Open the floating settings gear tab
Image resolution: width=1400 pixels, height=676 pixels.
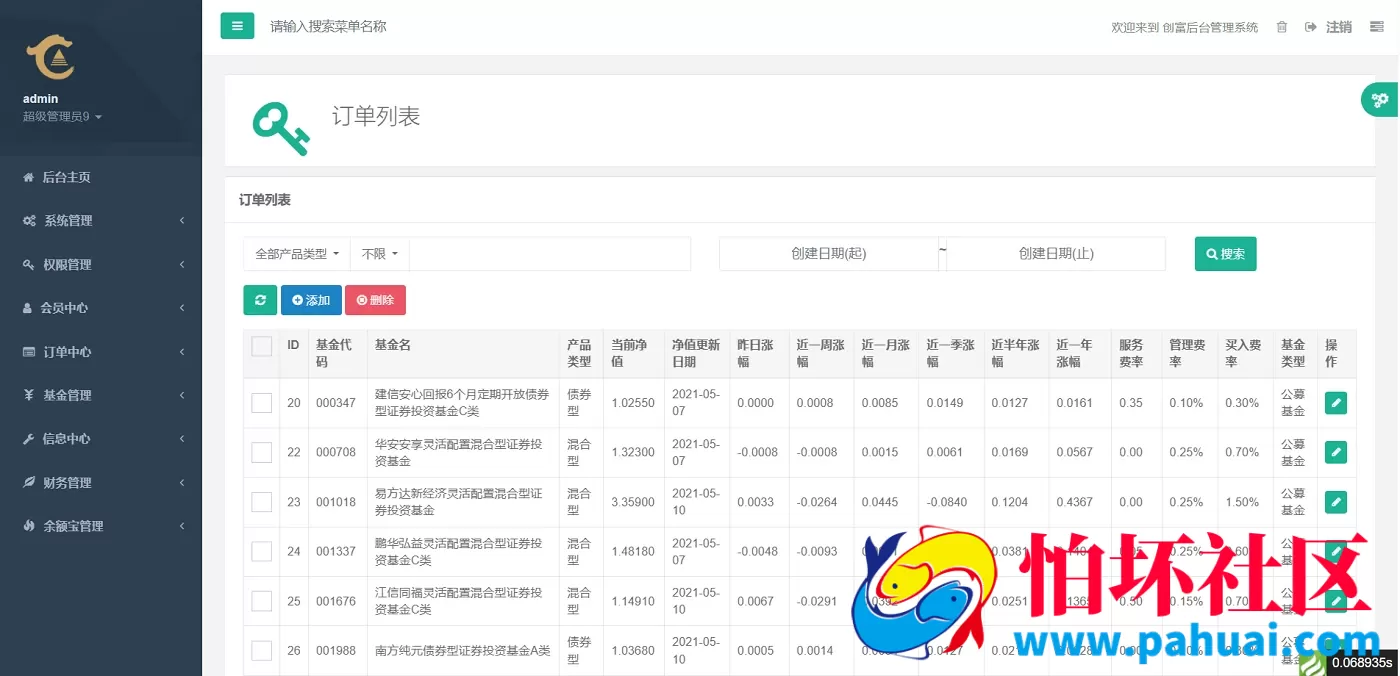1381,100
